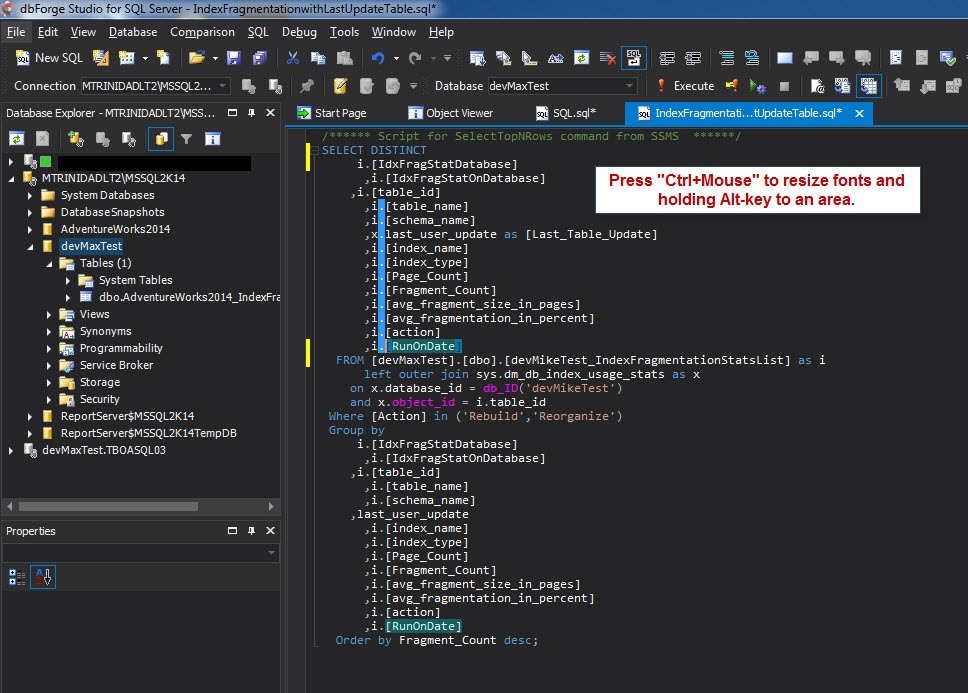Click the green Start Debugging play icon
This screenshot has height=693, width=968.
coord(757,86)
